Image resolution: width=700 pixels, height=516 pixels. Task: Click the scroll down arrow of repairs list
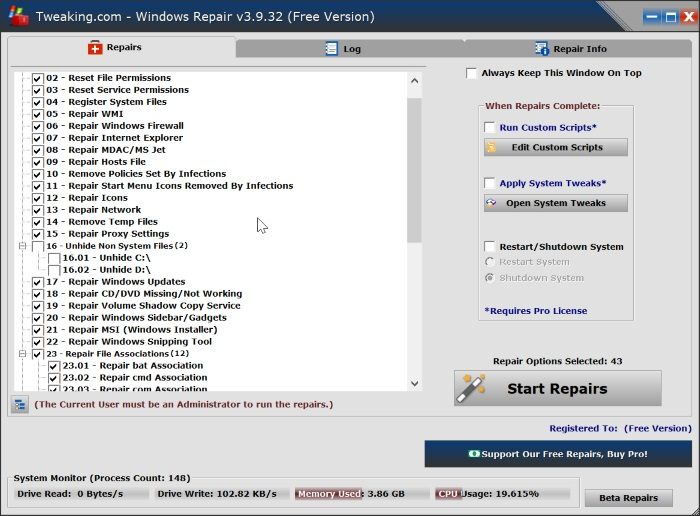tap(414, 383)
